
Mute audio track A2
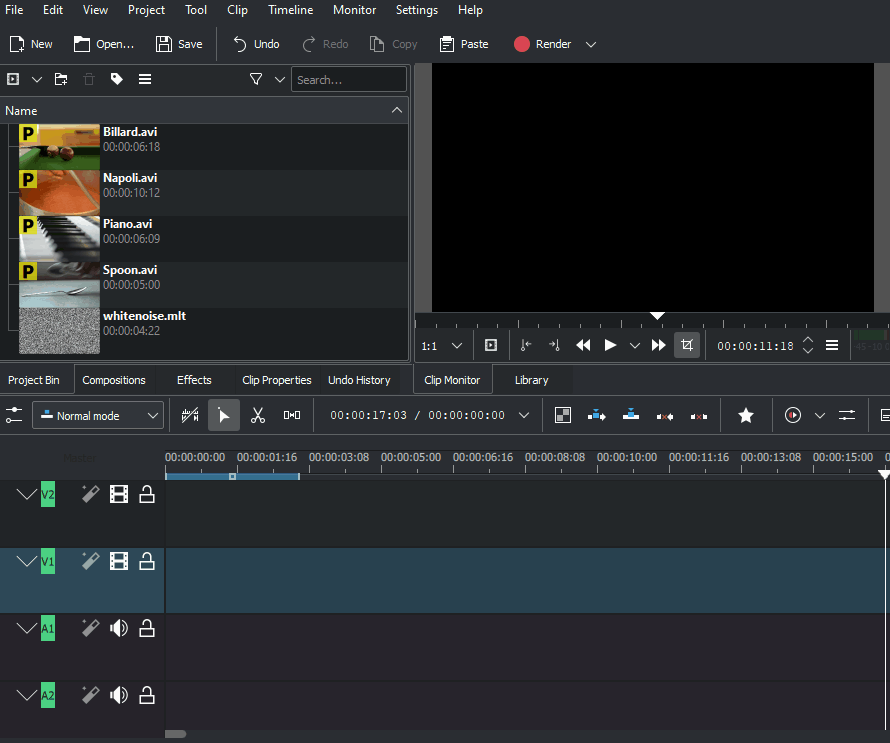tap(119, 695)
